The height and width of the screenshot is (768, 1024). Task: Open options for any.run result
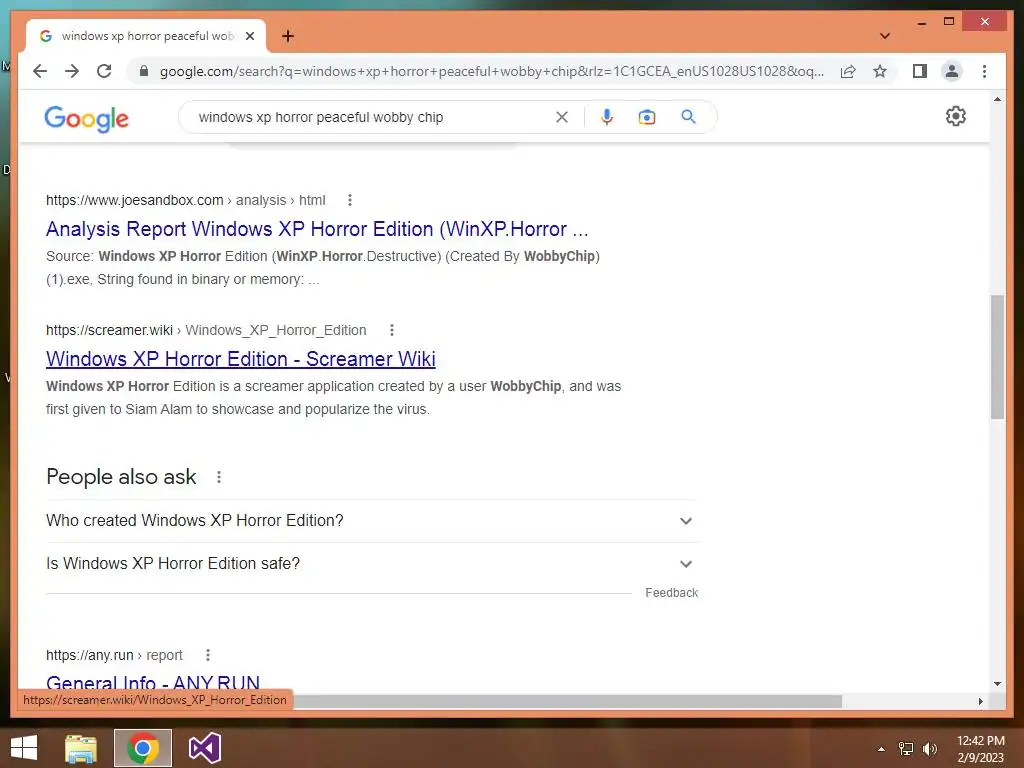(x=208, y=655)
